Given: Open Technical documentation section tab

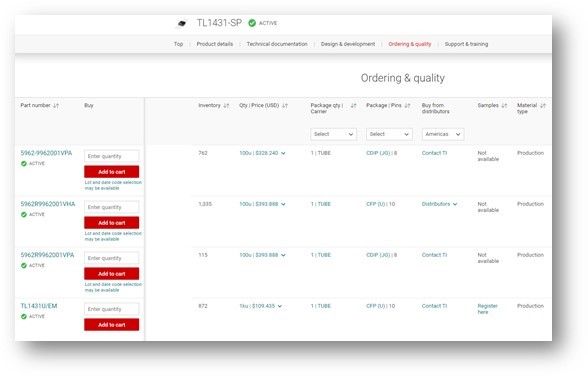Looking at the screenshot, I should [277, 44].
